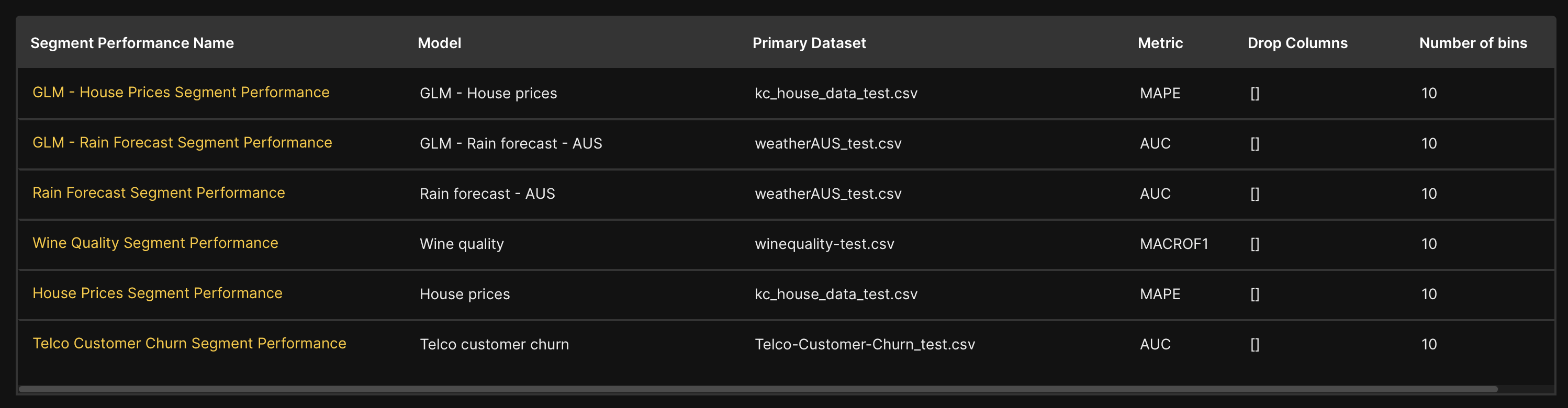This screenshot has width=1568, height=408.
Task: Click the Telco customer churn model cell
Action: 494,345
